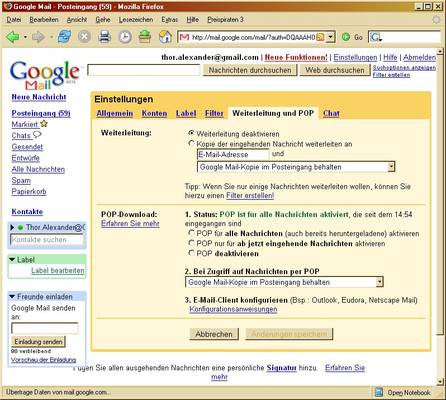446x400 pixels.
Task: Click the Abbrechen button
Action: (x=214, y=334)
